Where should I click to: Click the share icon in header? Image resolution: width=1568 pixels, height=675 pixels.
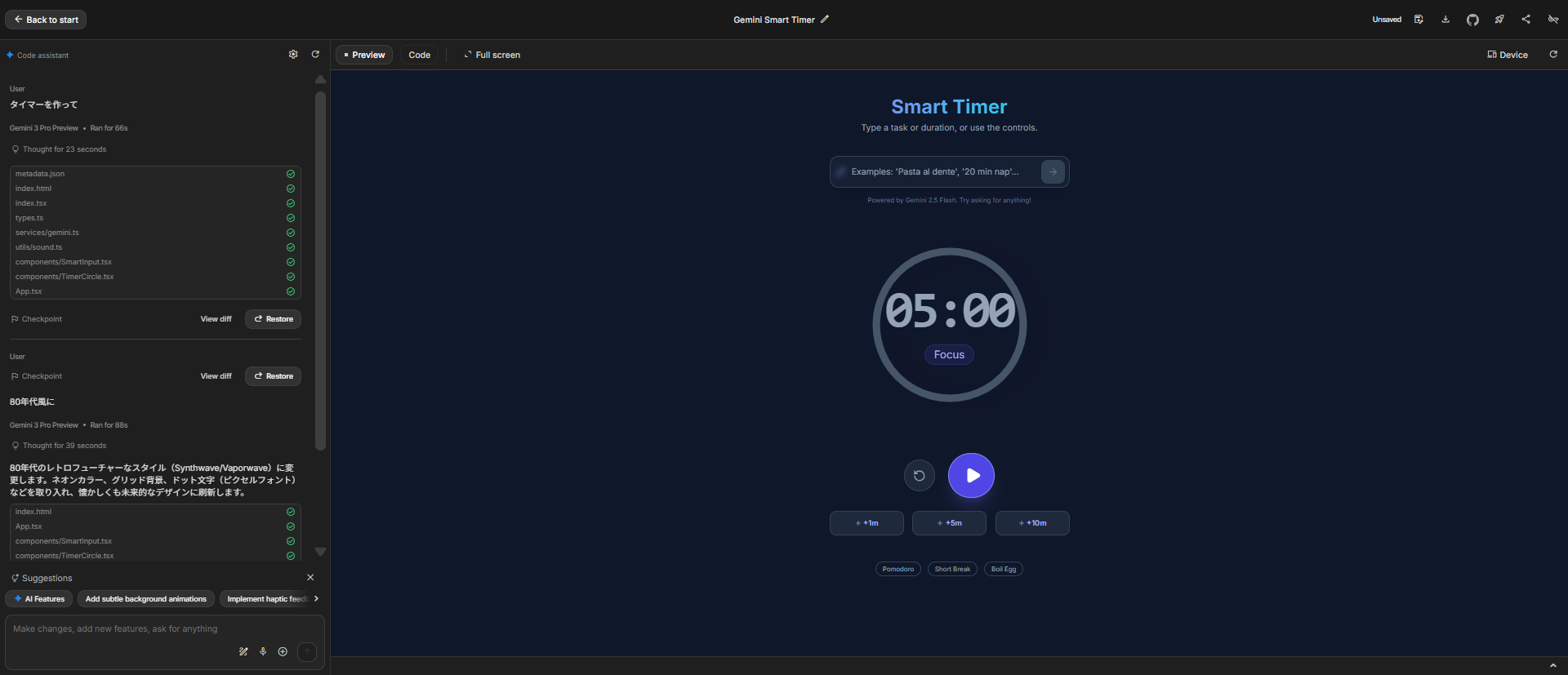(1526, 20)
